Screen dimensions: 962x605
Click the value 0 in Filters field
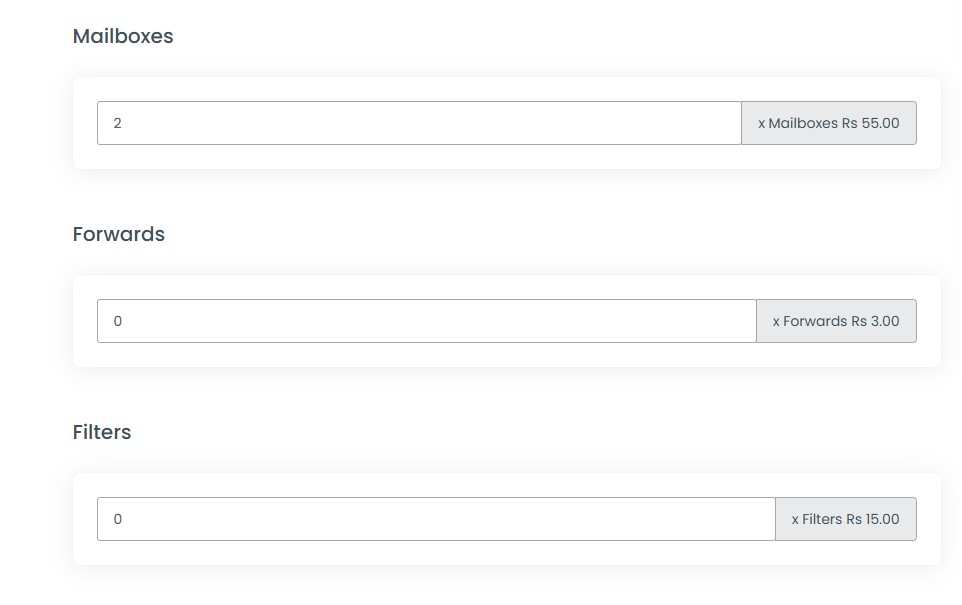click(118, 519)
